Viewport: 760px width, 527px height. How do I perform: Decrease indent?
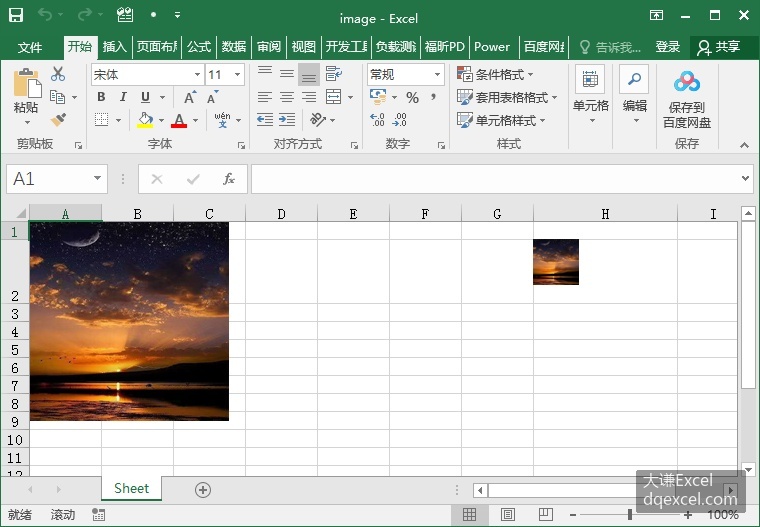(x=265, y=119)
